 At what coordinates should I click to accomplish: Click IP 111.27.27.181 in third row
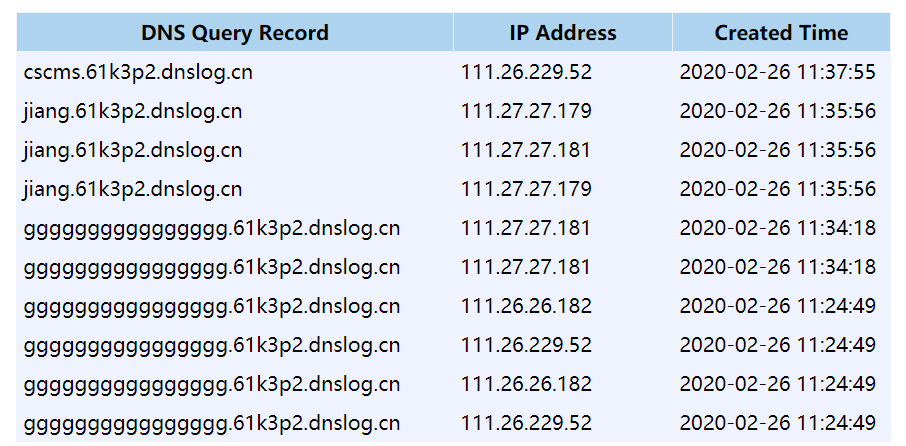point(526,150)
